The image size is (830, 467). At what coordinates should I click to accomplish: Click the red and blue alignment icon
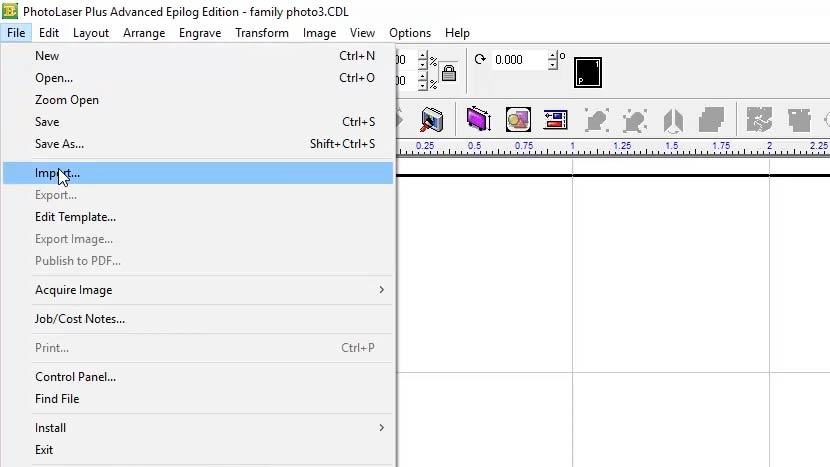coord(555,121)
